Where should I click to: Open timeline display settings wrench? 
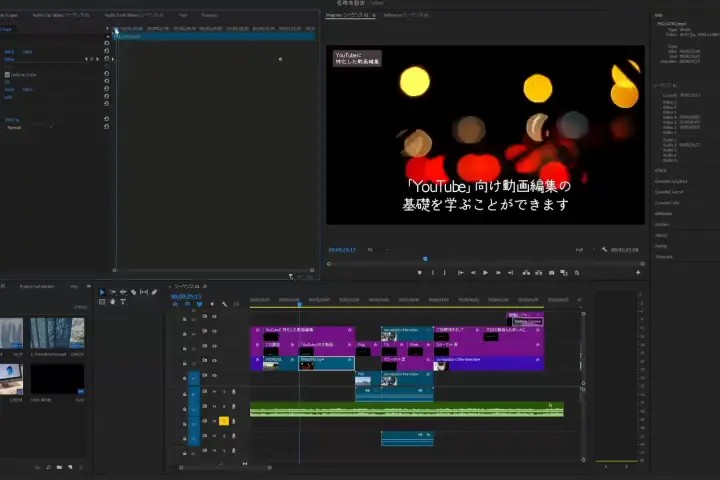[x=224, y=304]
